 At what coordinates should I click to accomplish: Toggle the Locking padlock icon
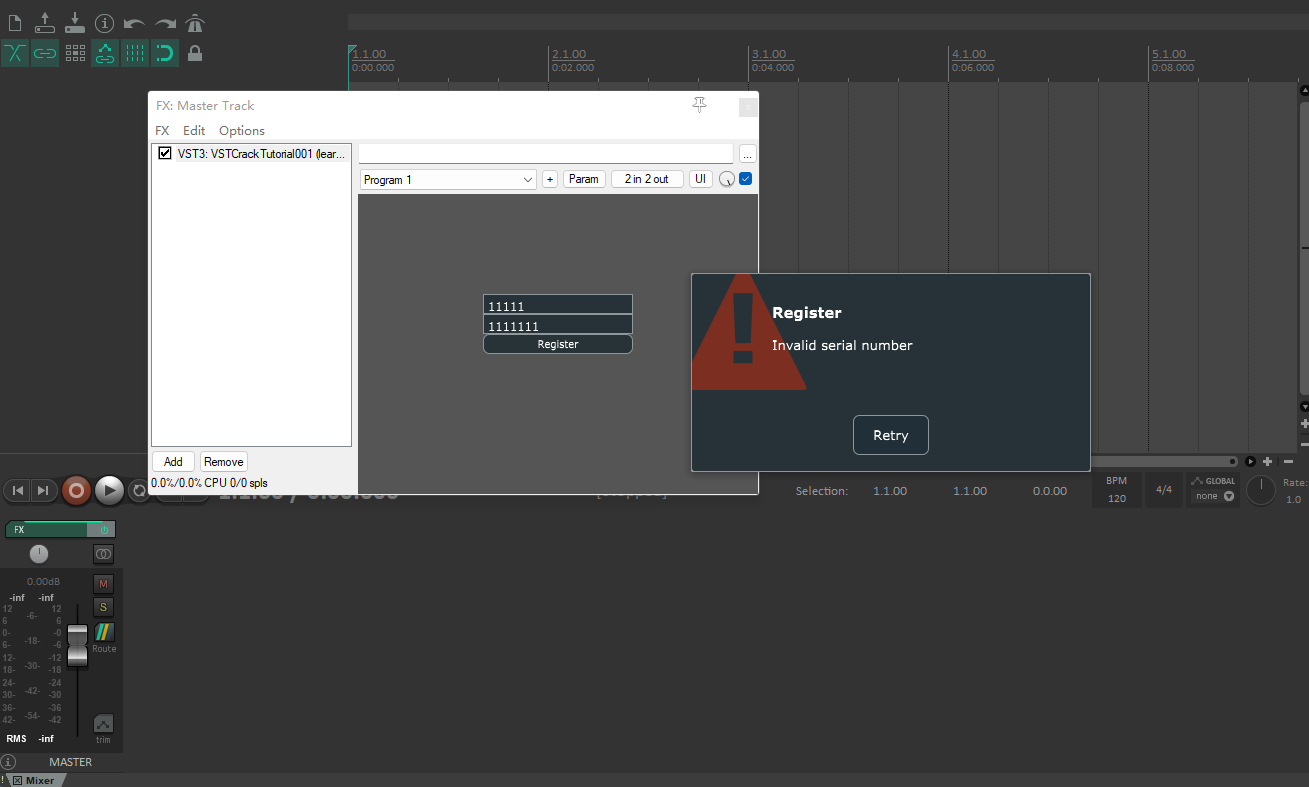tap(195, 53)
